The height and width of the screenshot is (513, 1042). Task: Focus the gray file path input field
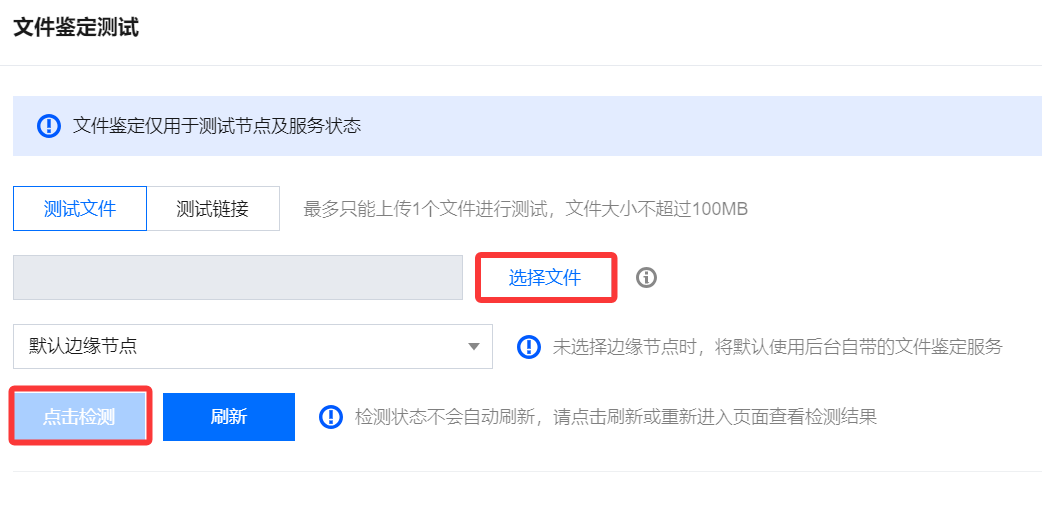[237, 277]
